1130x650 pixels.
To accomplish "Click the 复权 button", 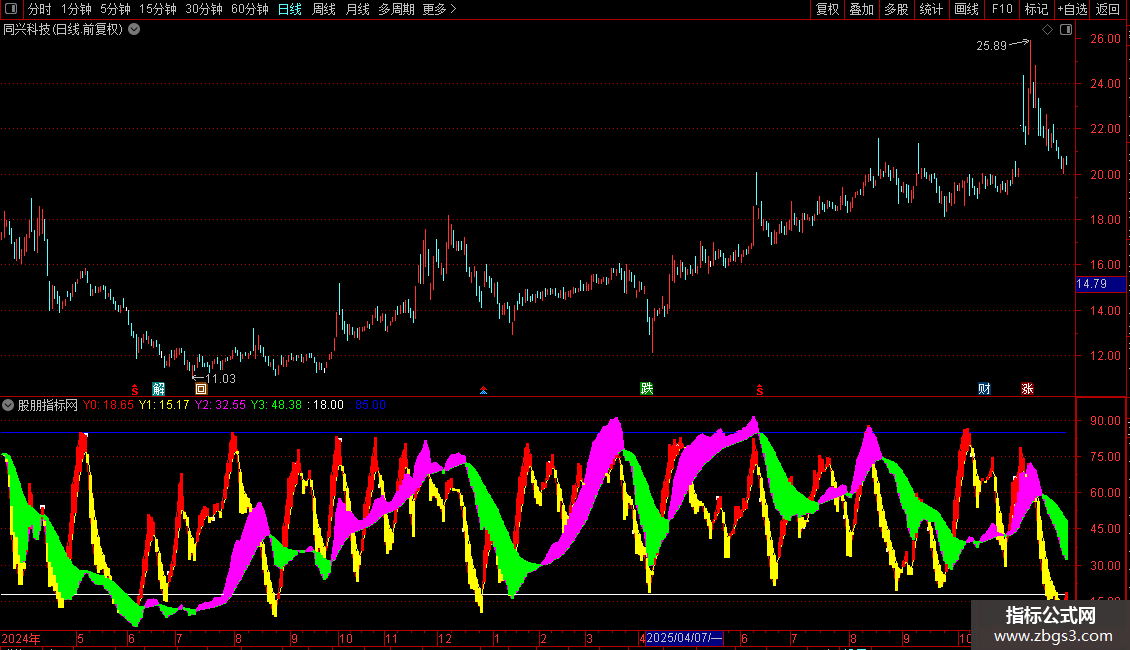I will pos(828,9).
